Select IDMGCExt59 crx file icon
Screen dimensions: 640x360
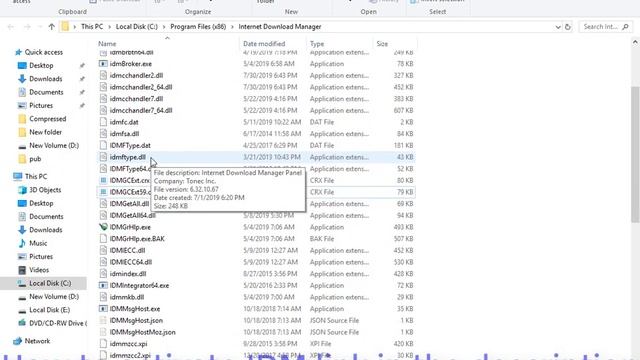coord(103,192)
